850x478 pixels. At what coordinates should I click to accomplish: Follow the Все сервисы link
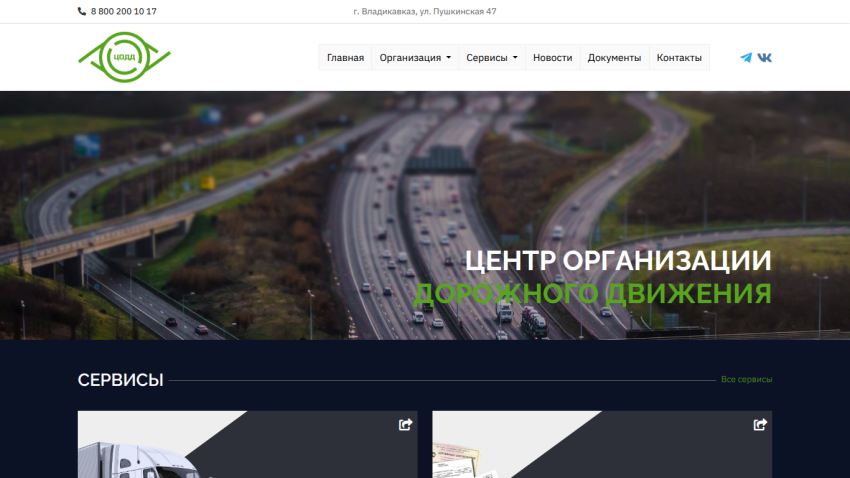tap(746, 379)
